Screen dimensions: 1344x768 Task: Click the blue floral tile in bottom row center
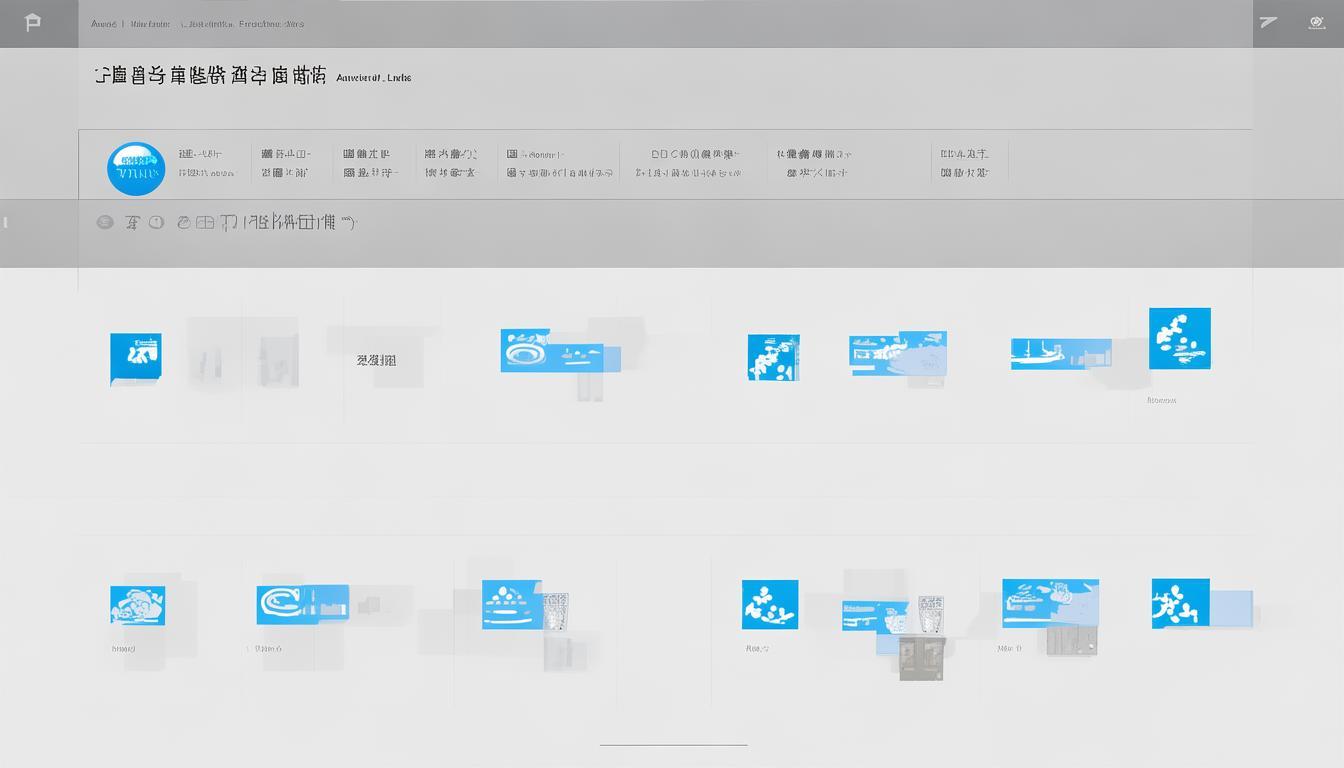(769, 604)
